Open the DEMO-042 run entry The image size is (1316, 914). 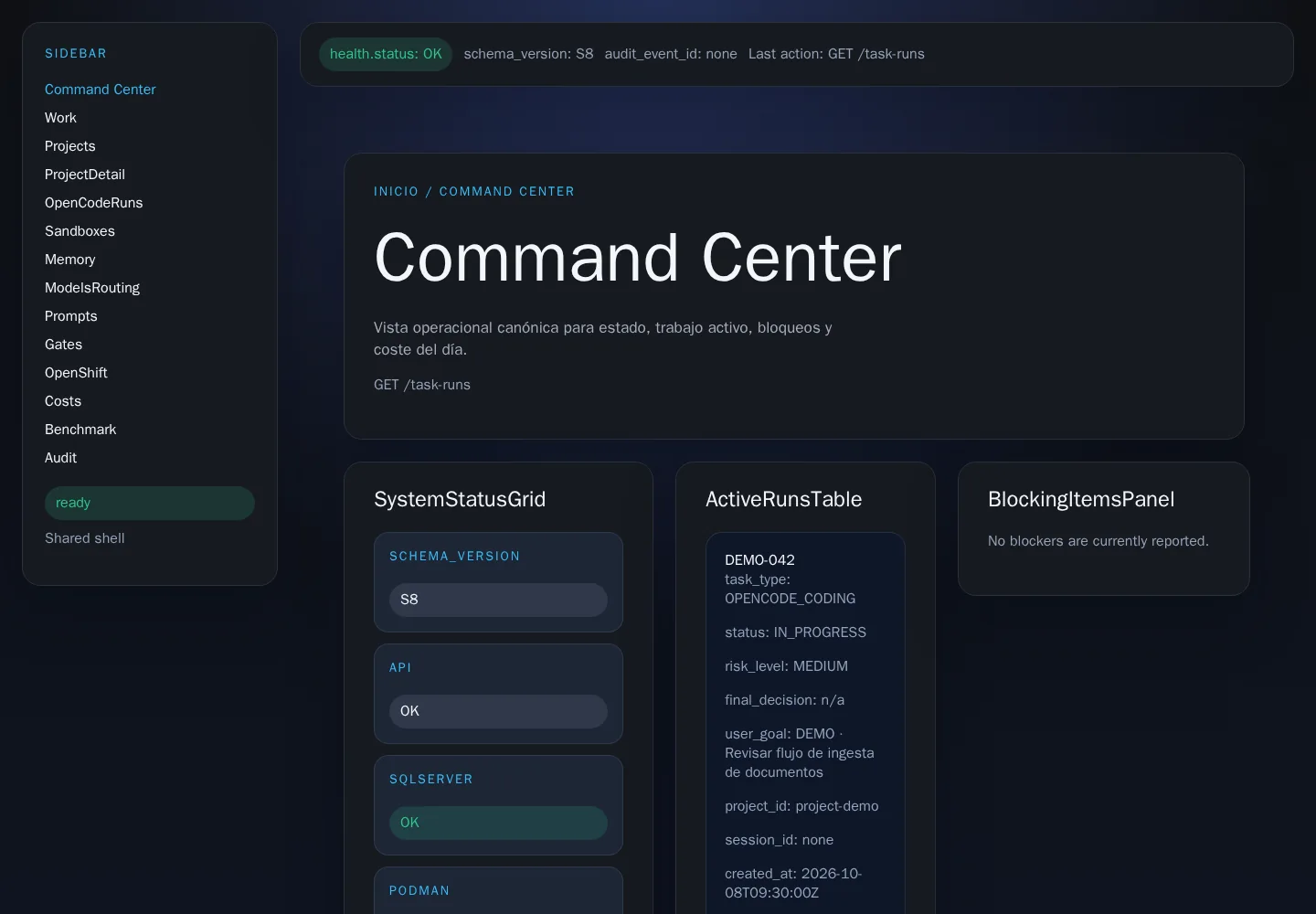(x=759, y=560)
